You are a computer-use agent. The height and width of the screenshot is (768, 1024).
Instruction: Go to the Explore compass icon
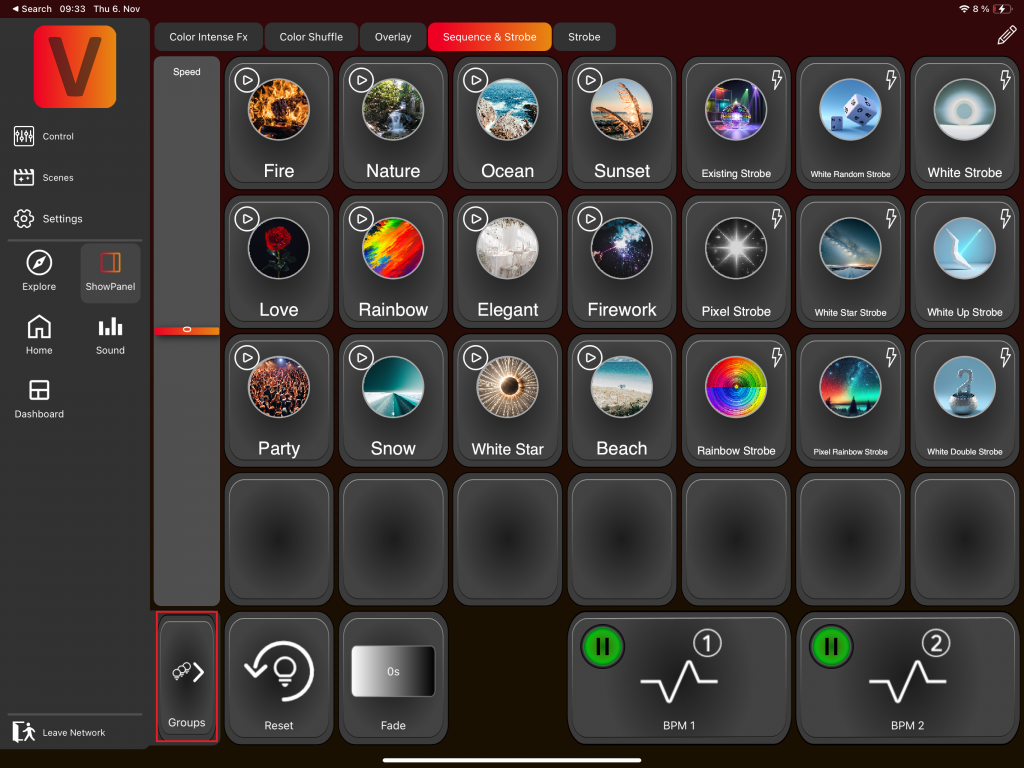pos(39,271)
